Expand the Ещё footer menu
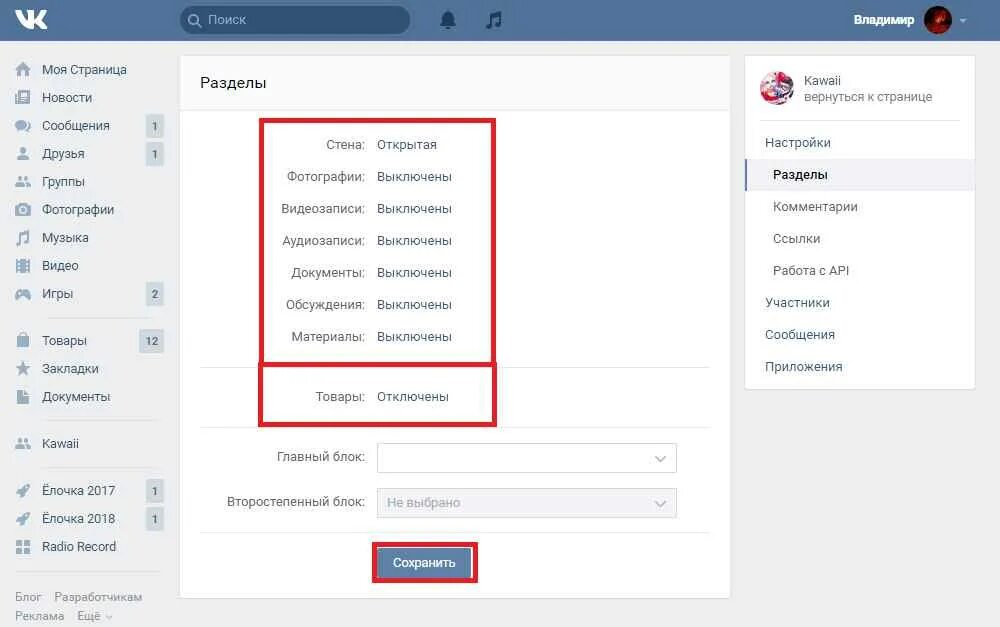Image resolution: width=1000 pixels, height=627 pixels. (94, 616)
